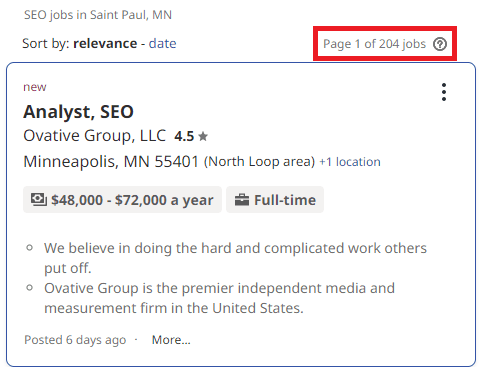Screen dimensions: 479x367
Task: Click the SEO jobs in Saint Paul heading
Action: point(98,15)
